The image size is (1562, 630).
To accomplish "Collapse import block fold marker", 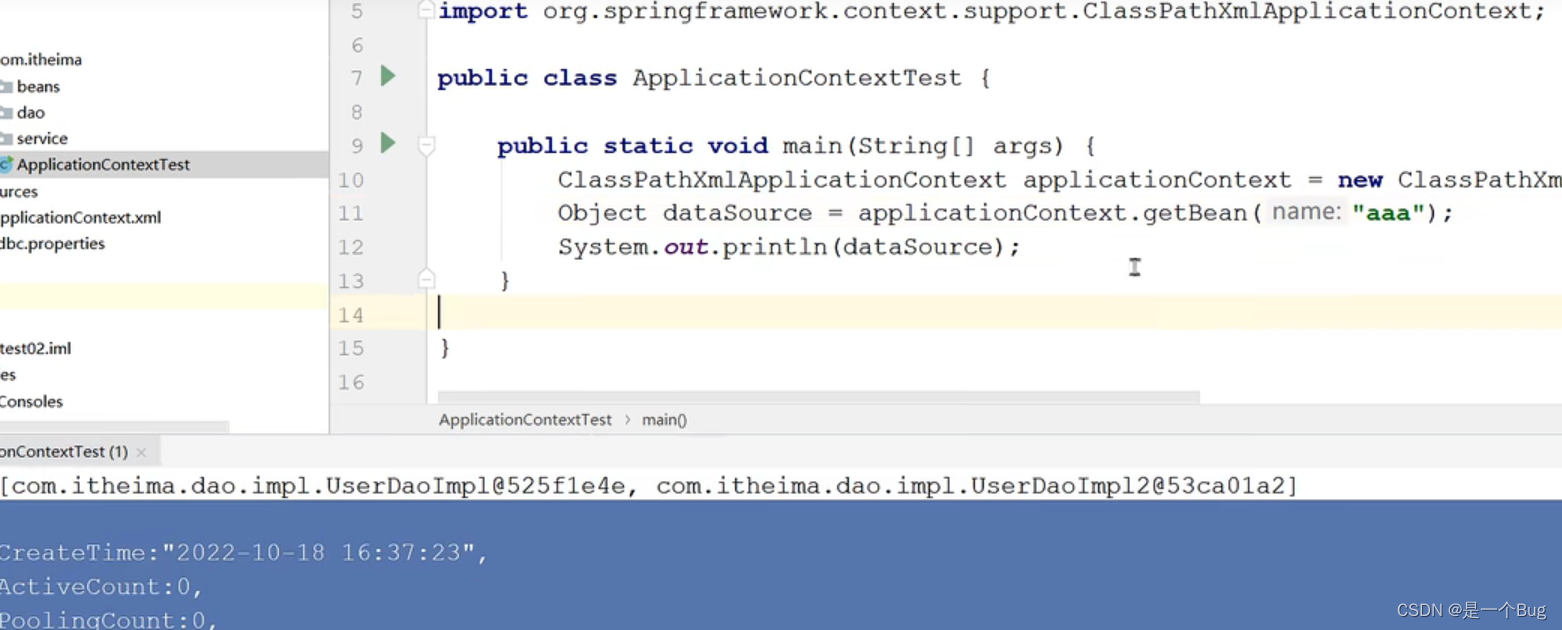I will (426, 10).
